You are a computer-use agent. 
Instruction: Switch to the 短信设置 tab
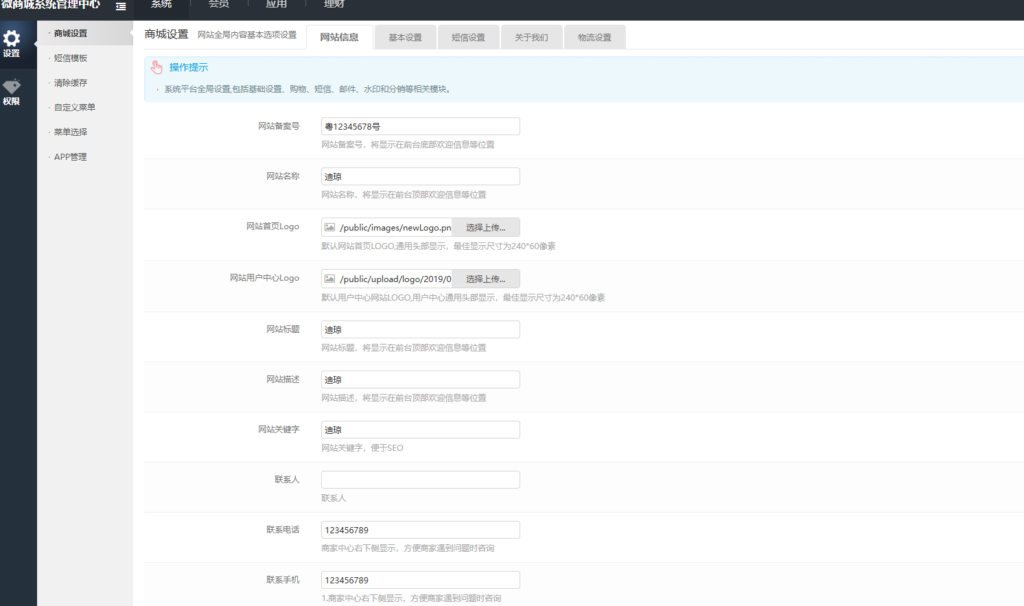(x=468, y=38)
